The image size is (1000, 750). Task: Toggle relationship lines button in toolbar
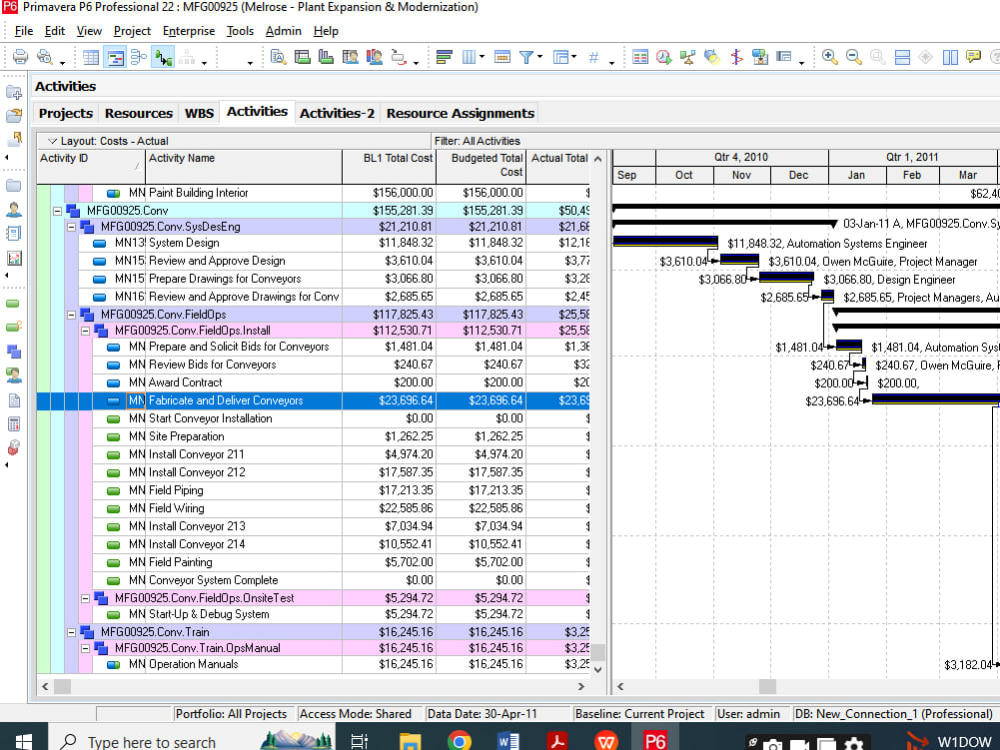[x=163, y=57]
